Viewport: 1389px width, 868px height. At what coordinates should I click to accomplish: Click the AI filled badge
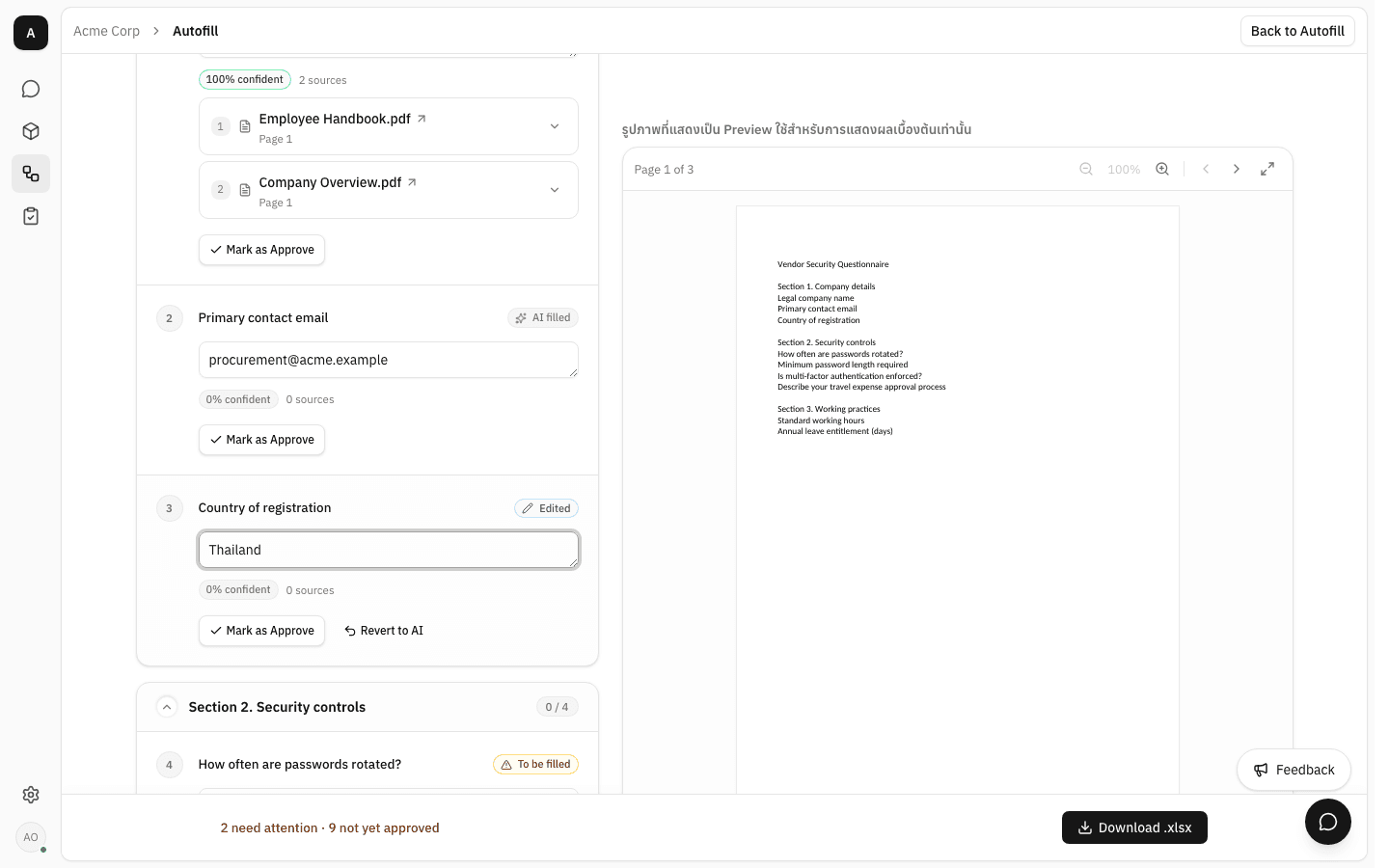point(543,317)
